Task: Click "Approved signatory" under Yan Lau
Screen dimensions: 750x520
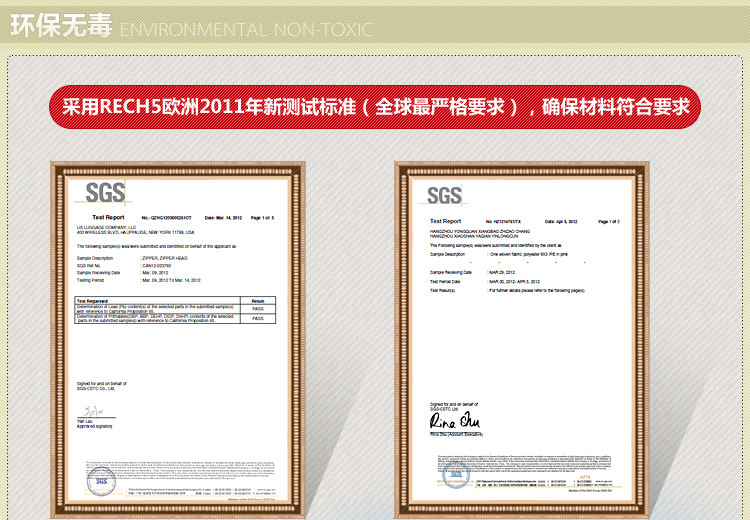Action: [95, 426]
